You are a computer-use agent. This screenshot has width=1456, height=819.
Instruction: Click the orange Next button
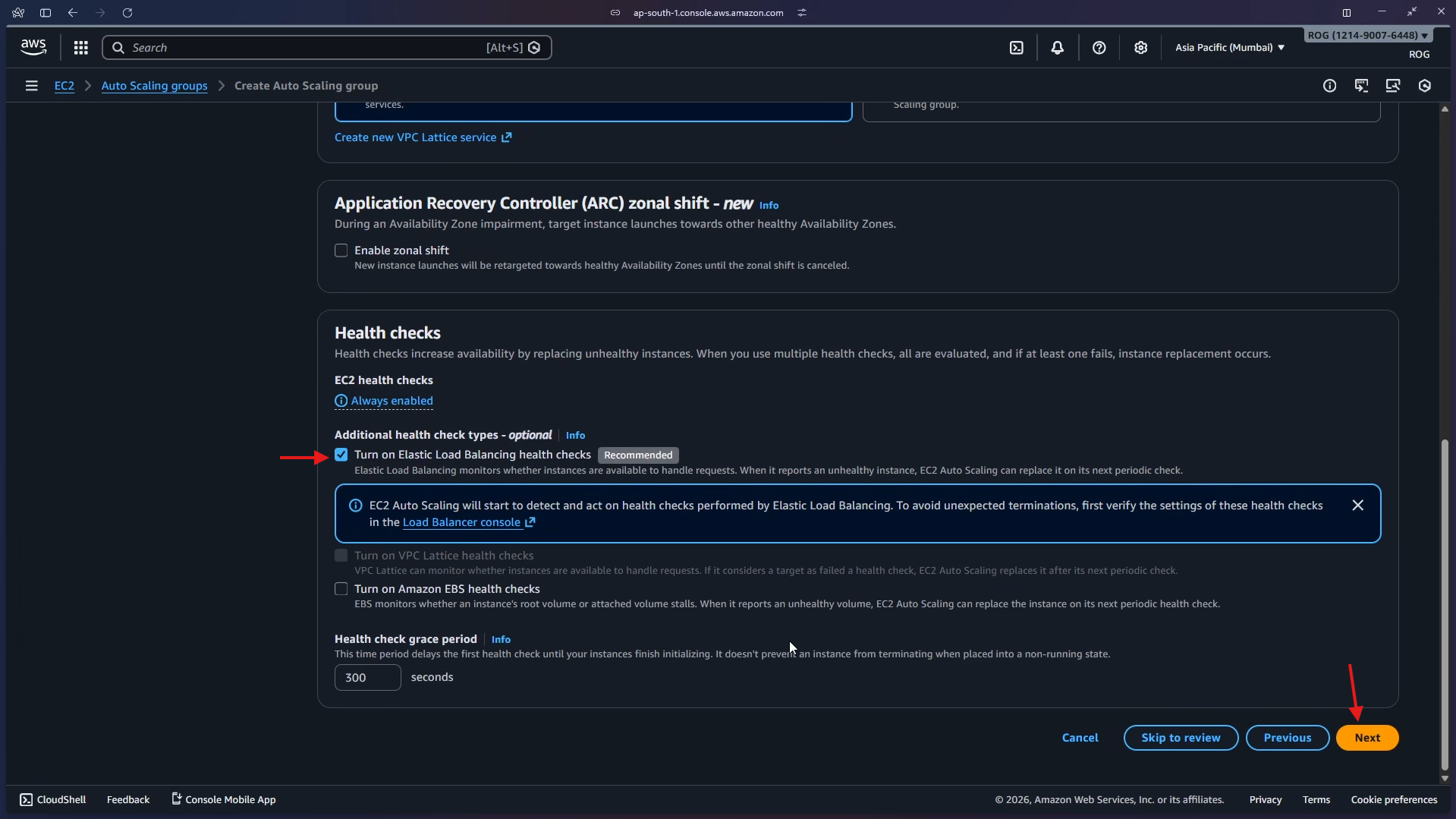coord(1366,738)
